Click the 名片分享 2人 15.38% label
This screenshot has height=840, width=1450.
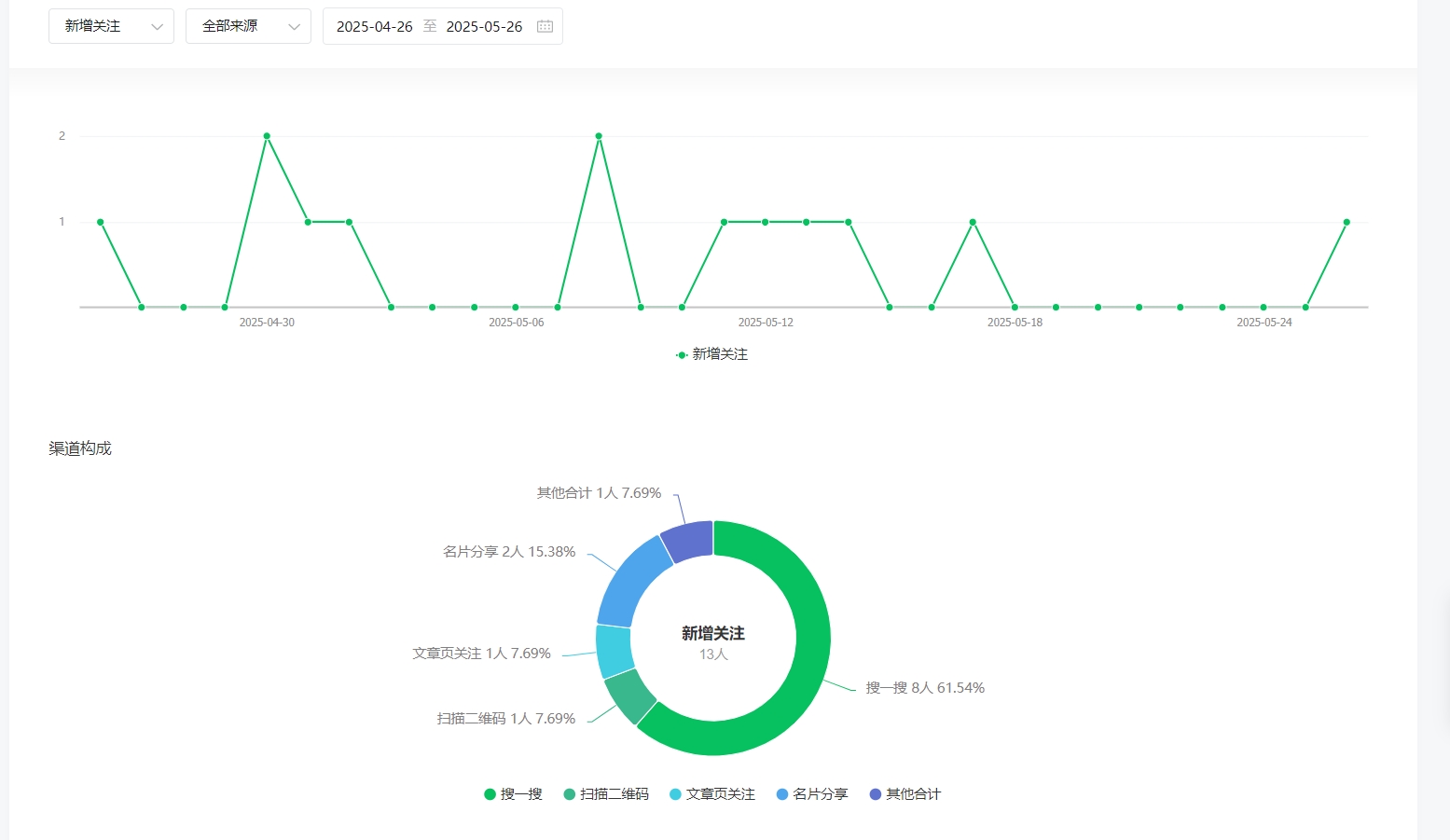tap(509, 552)
